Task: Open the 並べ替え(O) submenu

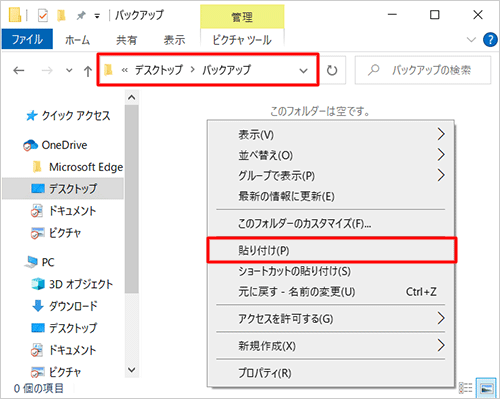Action: [331, 155]
